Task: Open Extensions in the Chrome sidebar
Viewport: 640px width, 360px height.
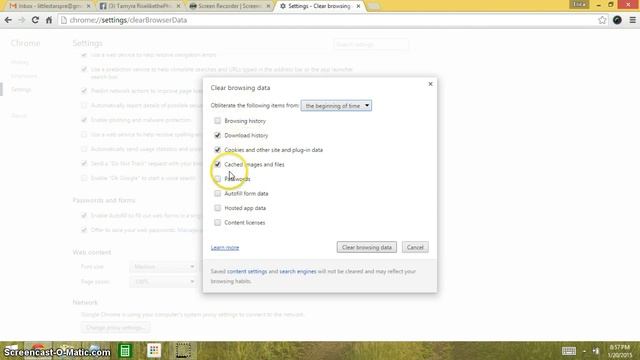Action: click(24, 76)
